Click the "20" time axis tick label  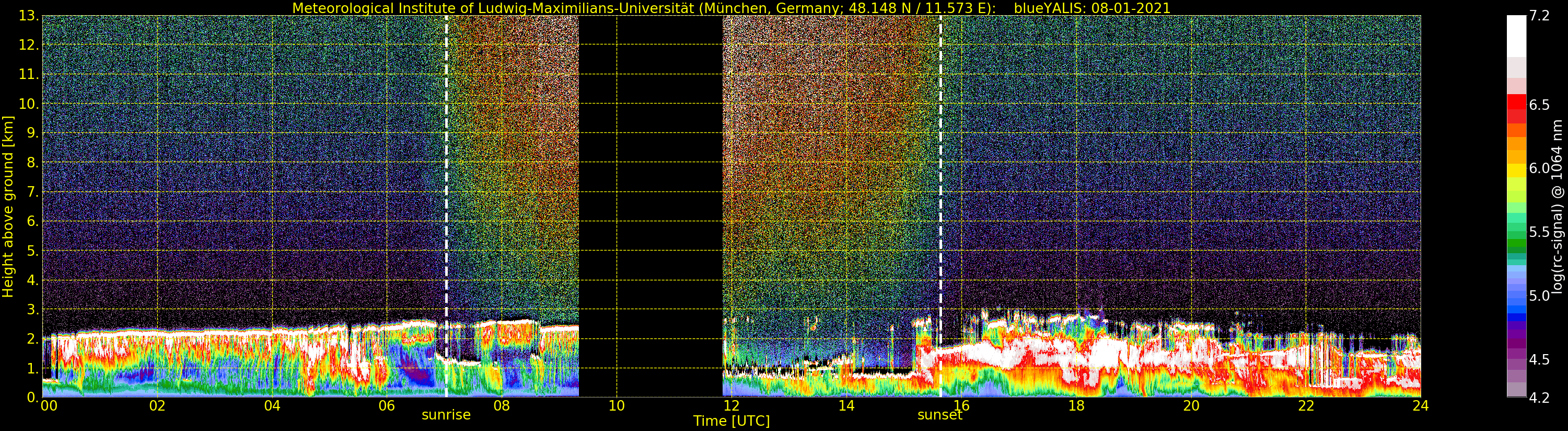coord(1191,406)
